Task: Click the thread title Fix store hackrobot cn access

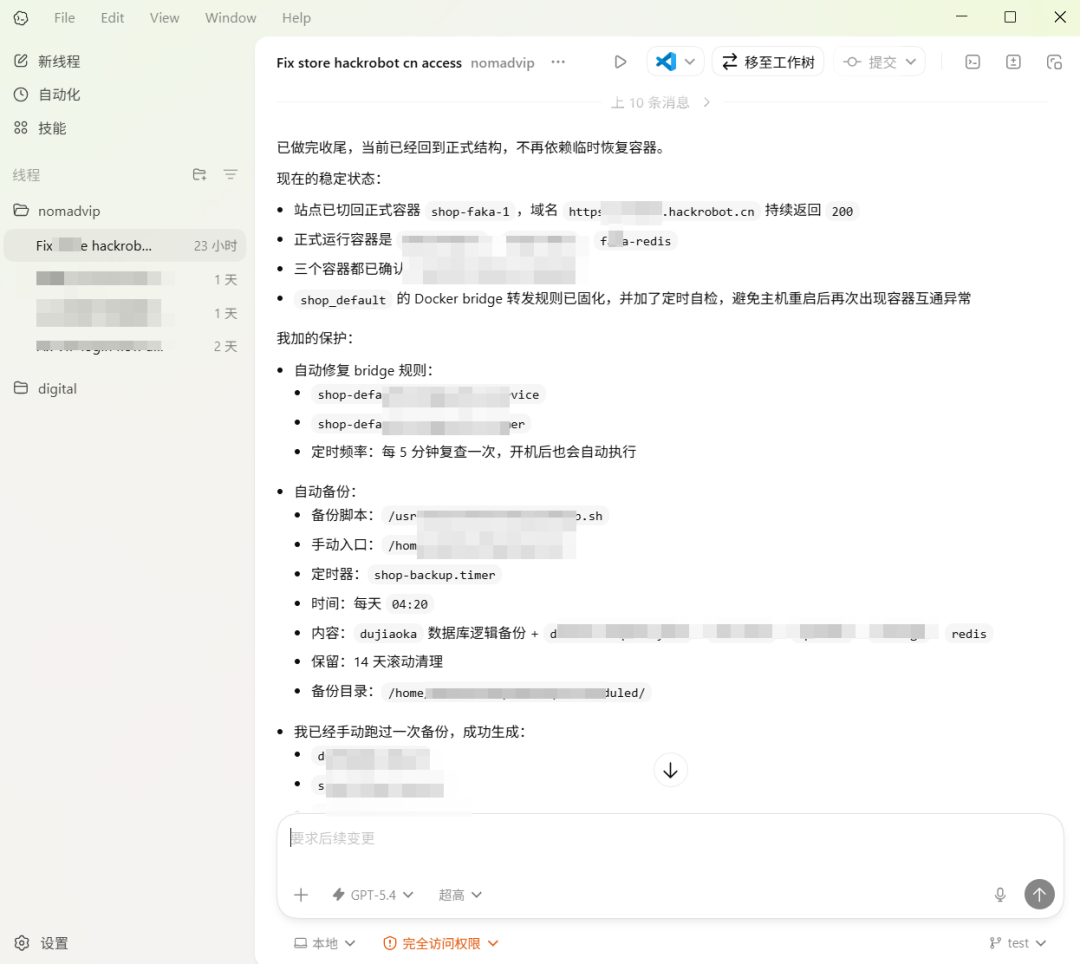Action: [369, 63]
